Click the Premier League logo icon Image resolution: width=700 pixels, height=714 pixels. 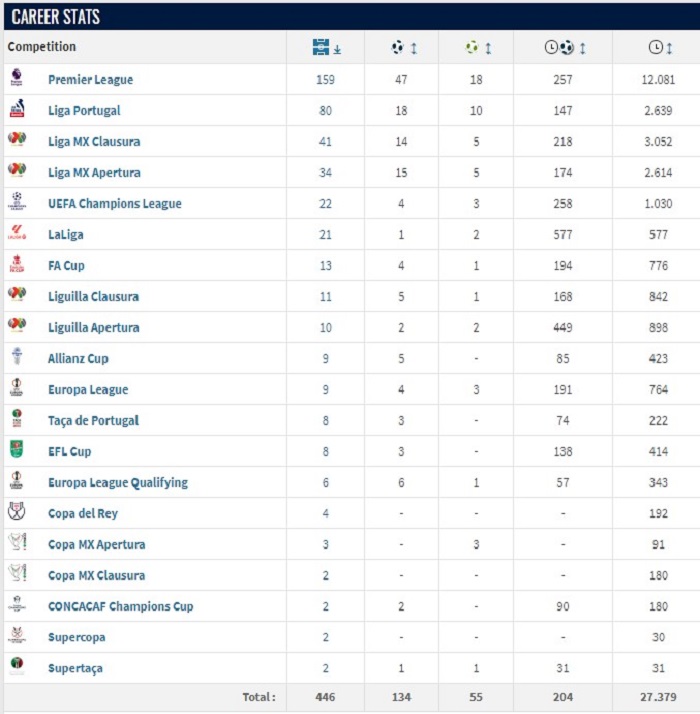coord(17,77)
